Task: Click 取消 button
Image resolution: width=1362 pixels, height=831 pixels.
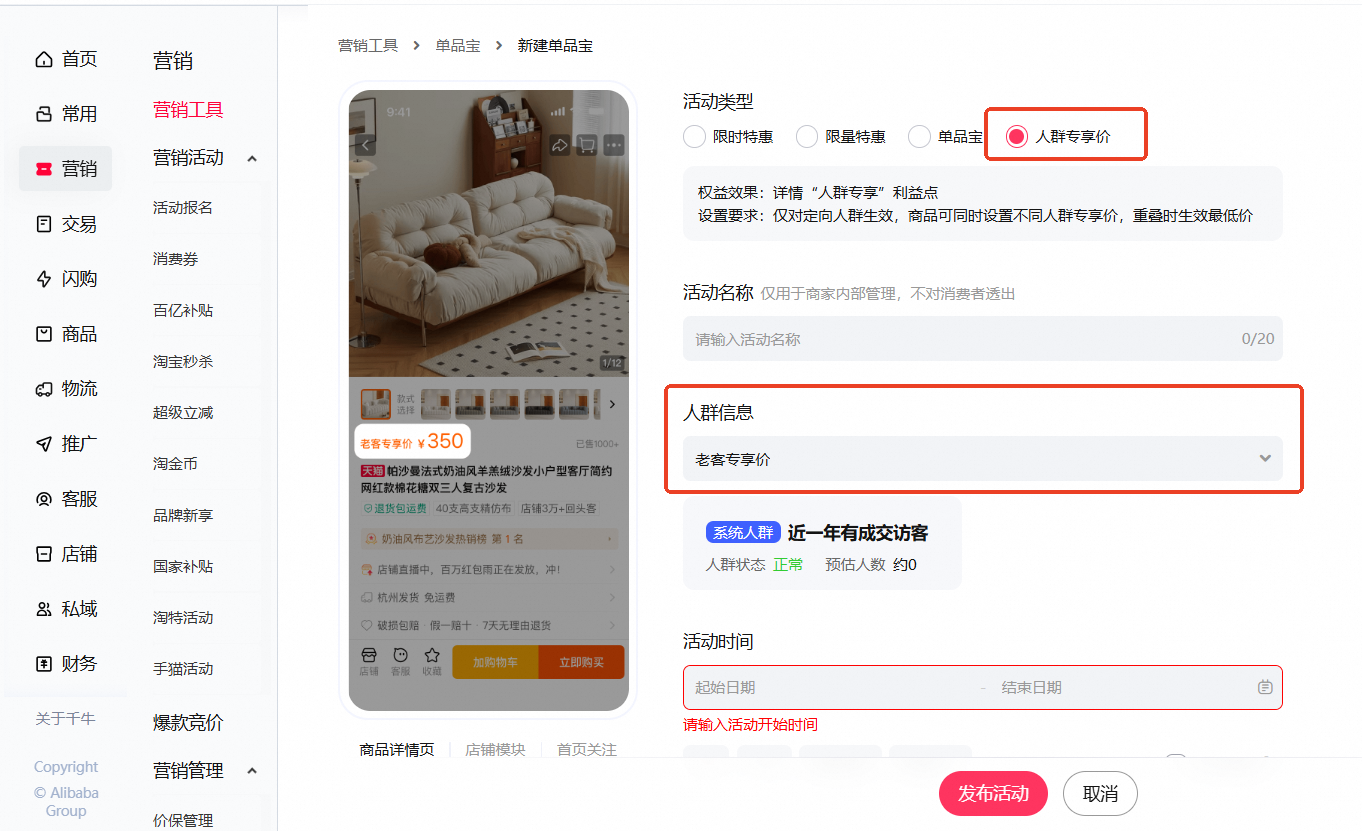Action: (1100, 794)
